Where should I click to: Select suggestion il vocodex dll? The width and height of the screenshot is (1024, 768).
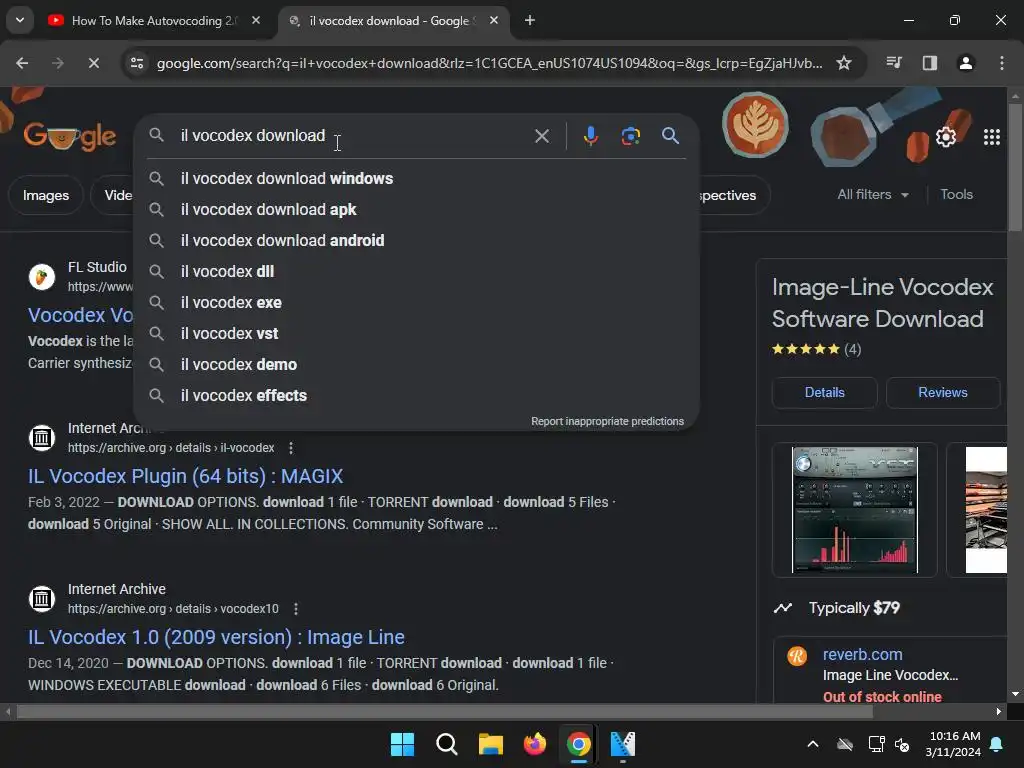click(416, 272)
